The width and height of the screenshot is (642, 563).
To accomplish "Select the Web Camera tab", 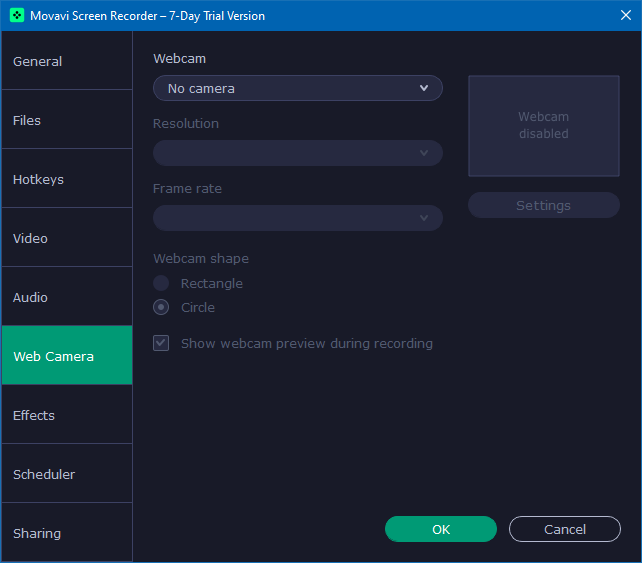I will tap(66, 356).
